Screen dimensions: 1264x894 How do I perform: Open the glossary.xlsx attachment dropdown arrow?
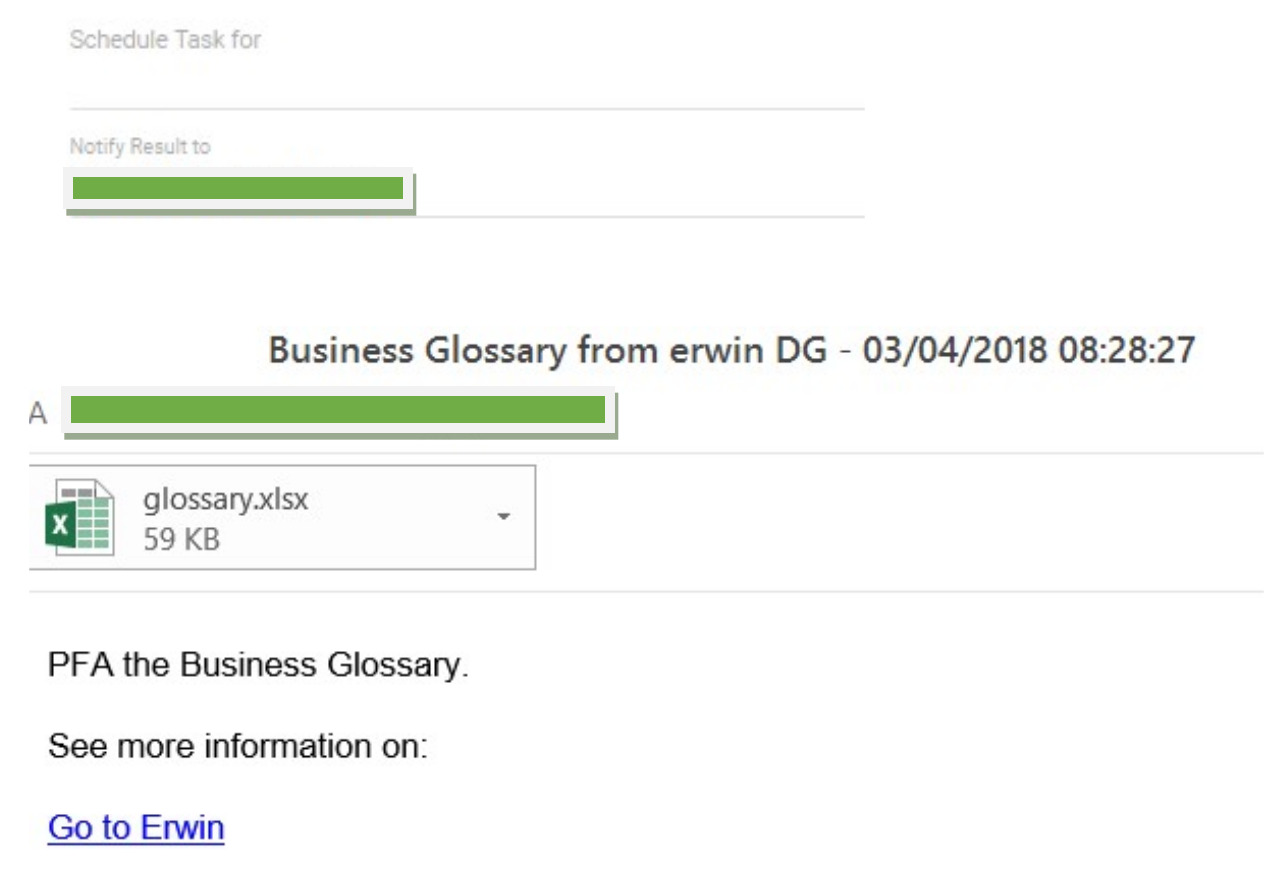point(504,516)
